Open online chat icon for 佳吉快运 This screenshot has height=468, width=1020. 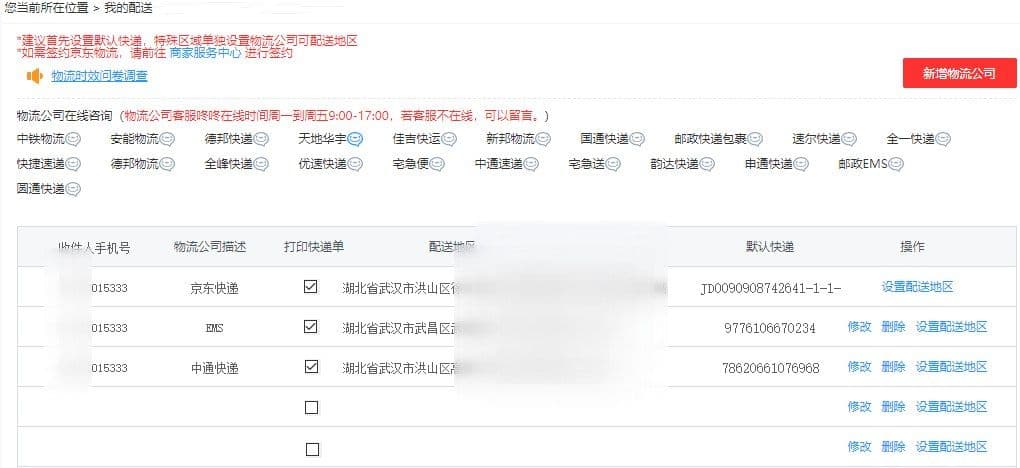(x=449, y=139)
